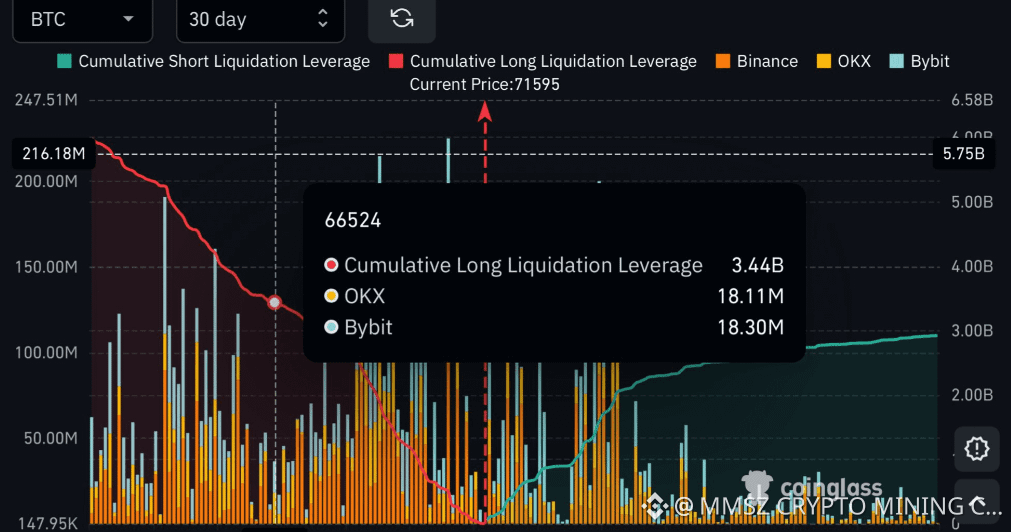The height and width of the screenshot is (532, 1011).
Task: Click the OKX 18.11M tooltip value
Action: pos(751,296)
